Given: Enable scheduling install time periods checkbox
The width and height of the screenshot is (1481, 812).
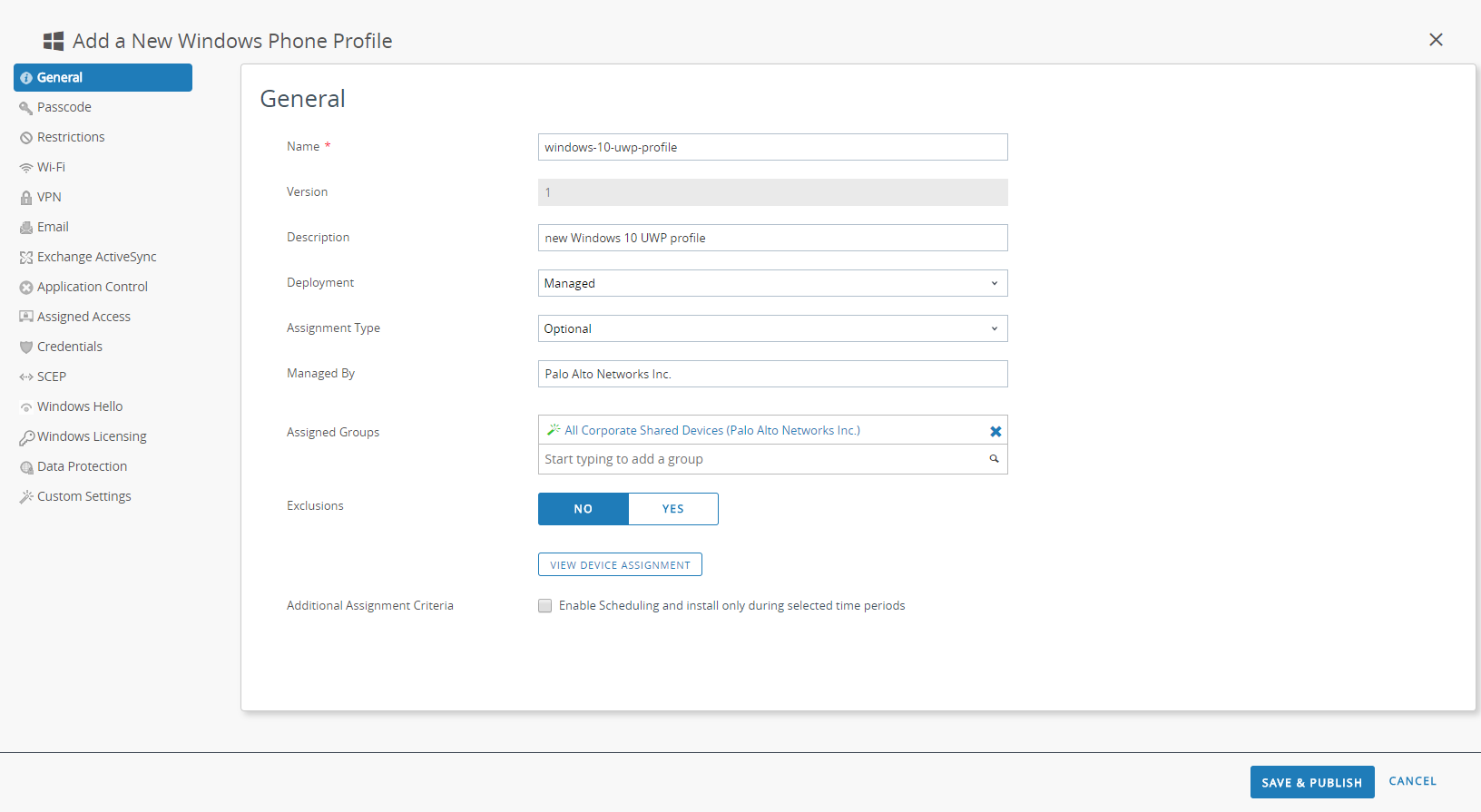Looking at the screenshot, I should pyautogui.click(x=544, y=606).
